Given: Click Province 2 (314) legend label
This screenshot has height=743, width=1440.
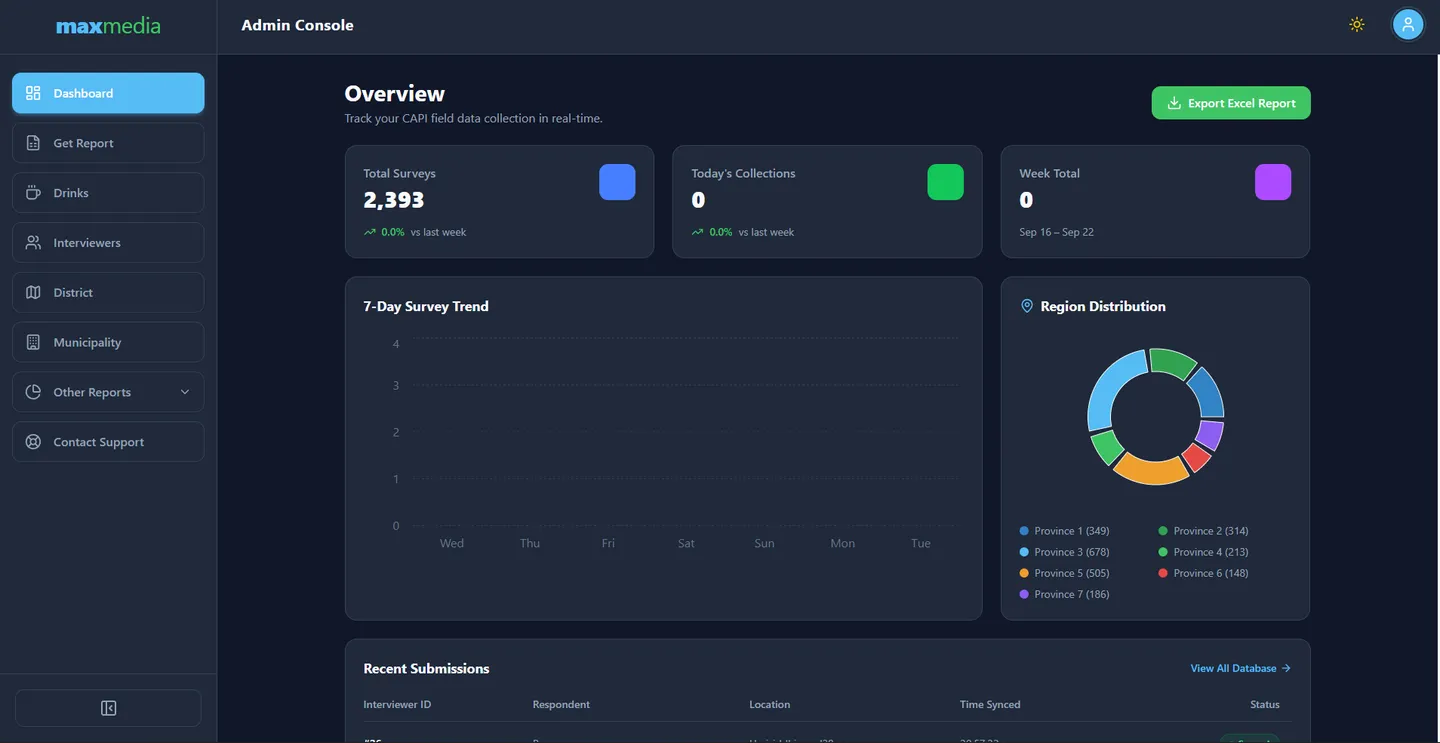Looking at the screenshot, I should [x=1211, y=531].
